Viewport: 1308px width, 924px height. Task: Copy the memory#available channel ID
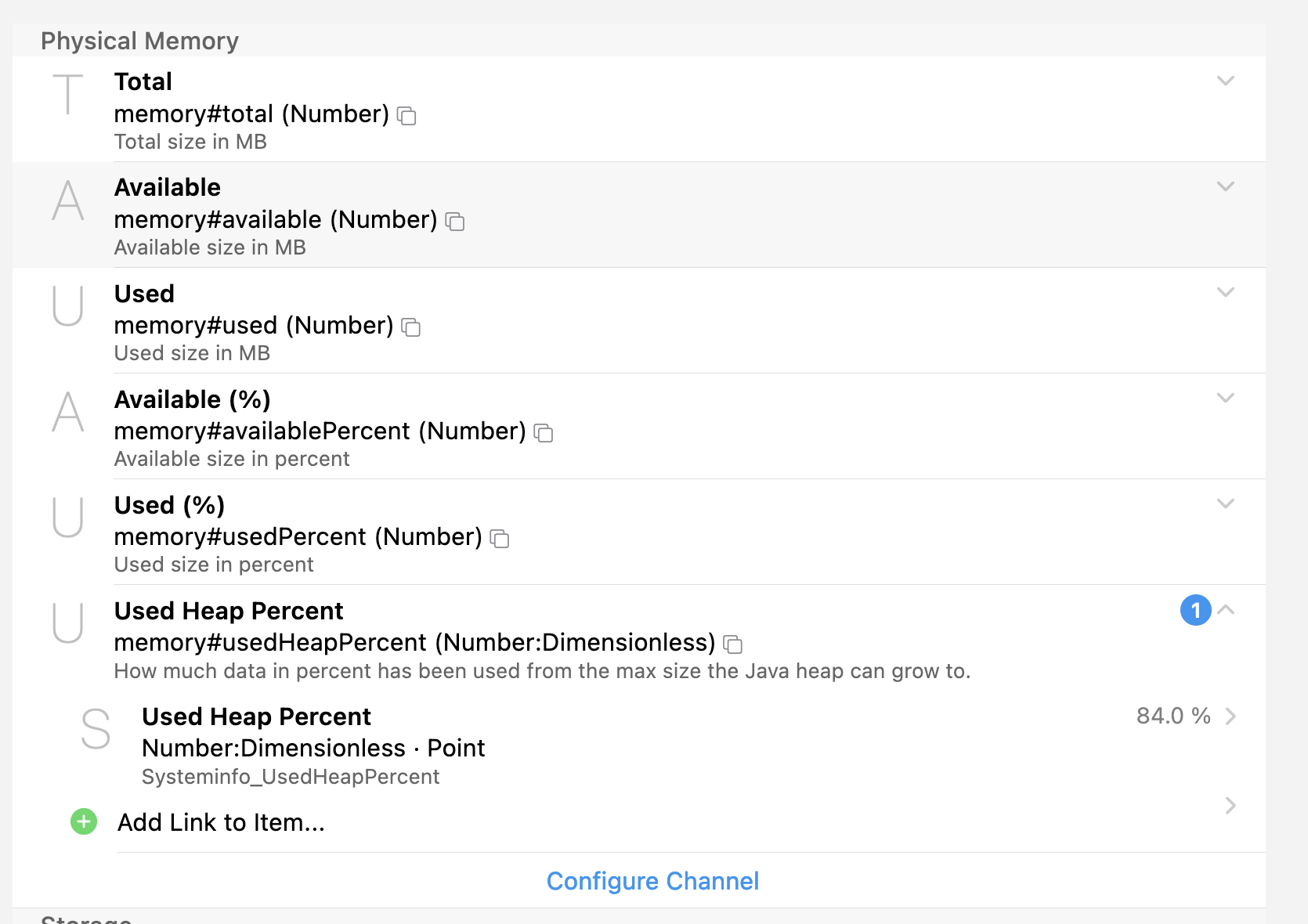click(455, 222)
